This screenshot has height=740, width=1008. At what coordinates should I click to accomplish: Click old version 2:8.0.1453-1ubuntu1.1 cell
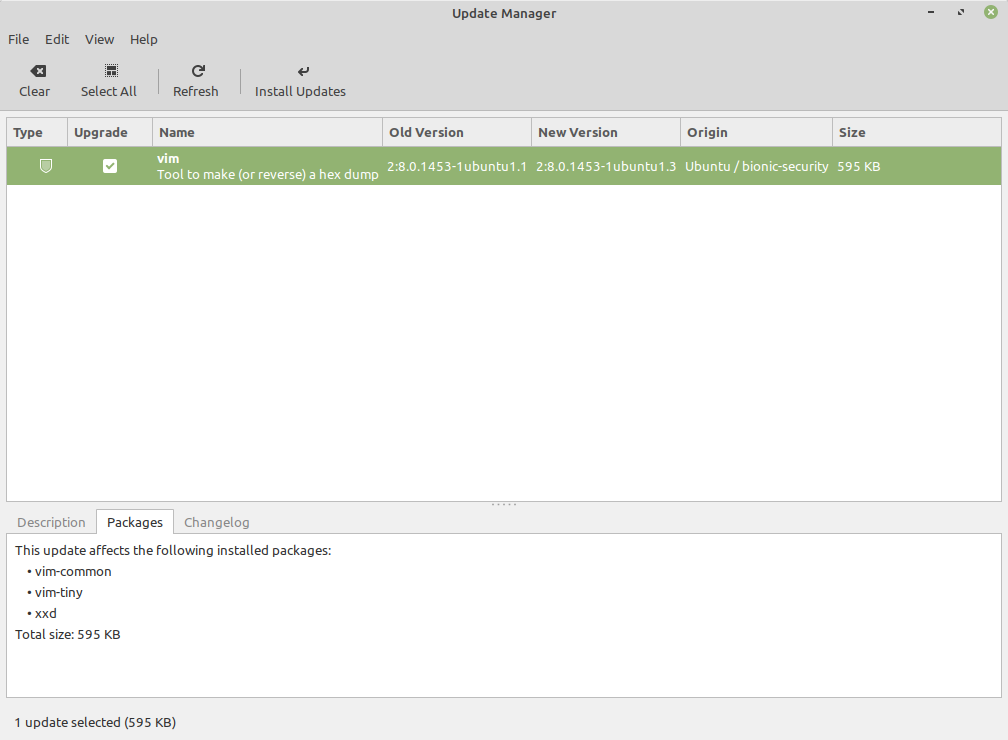456,167
